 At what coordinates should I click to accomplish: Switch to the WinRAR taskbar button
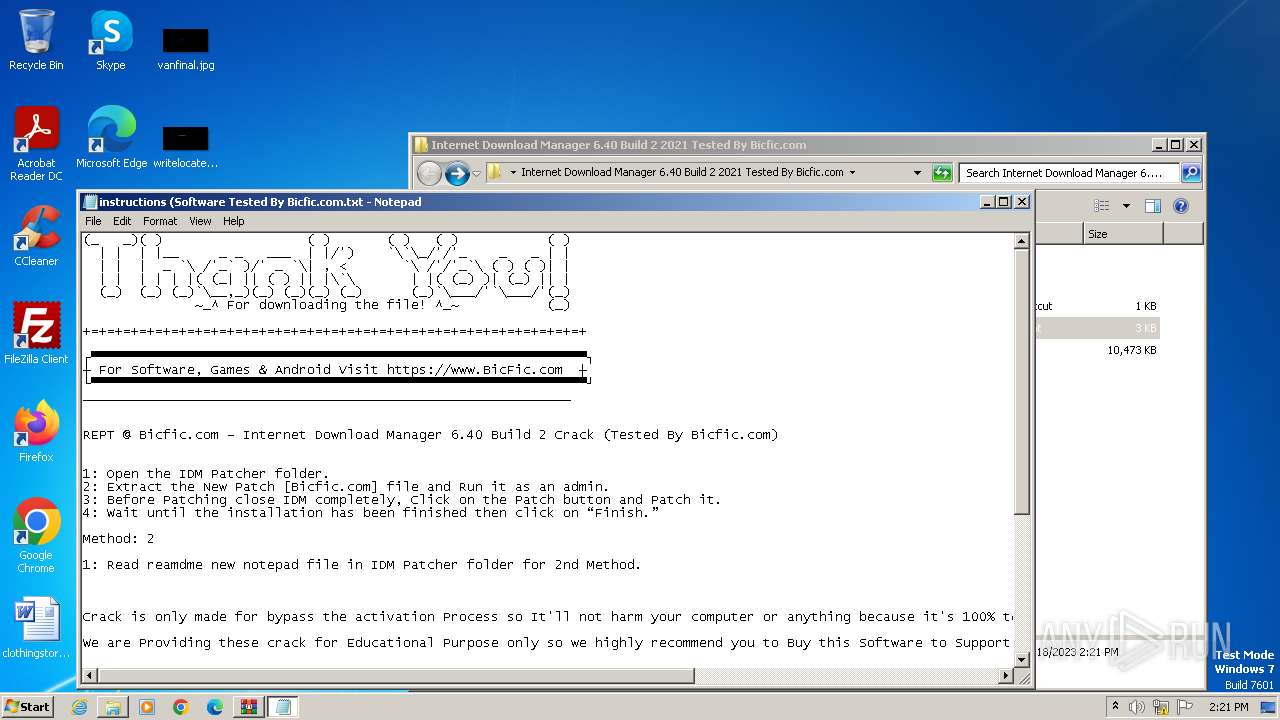pos(249,707)
